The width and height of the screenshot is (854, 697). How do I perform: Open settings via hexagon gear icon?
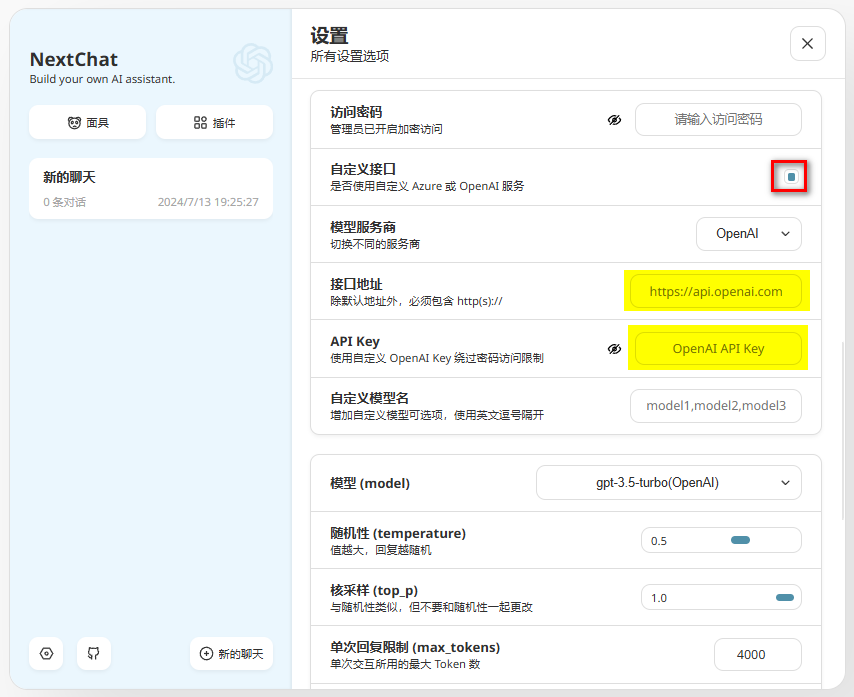46,653
